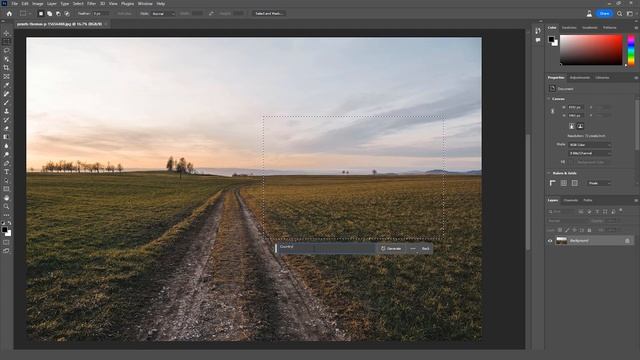Click the rainbow hue slider strip

coord(631,50)
